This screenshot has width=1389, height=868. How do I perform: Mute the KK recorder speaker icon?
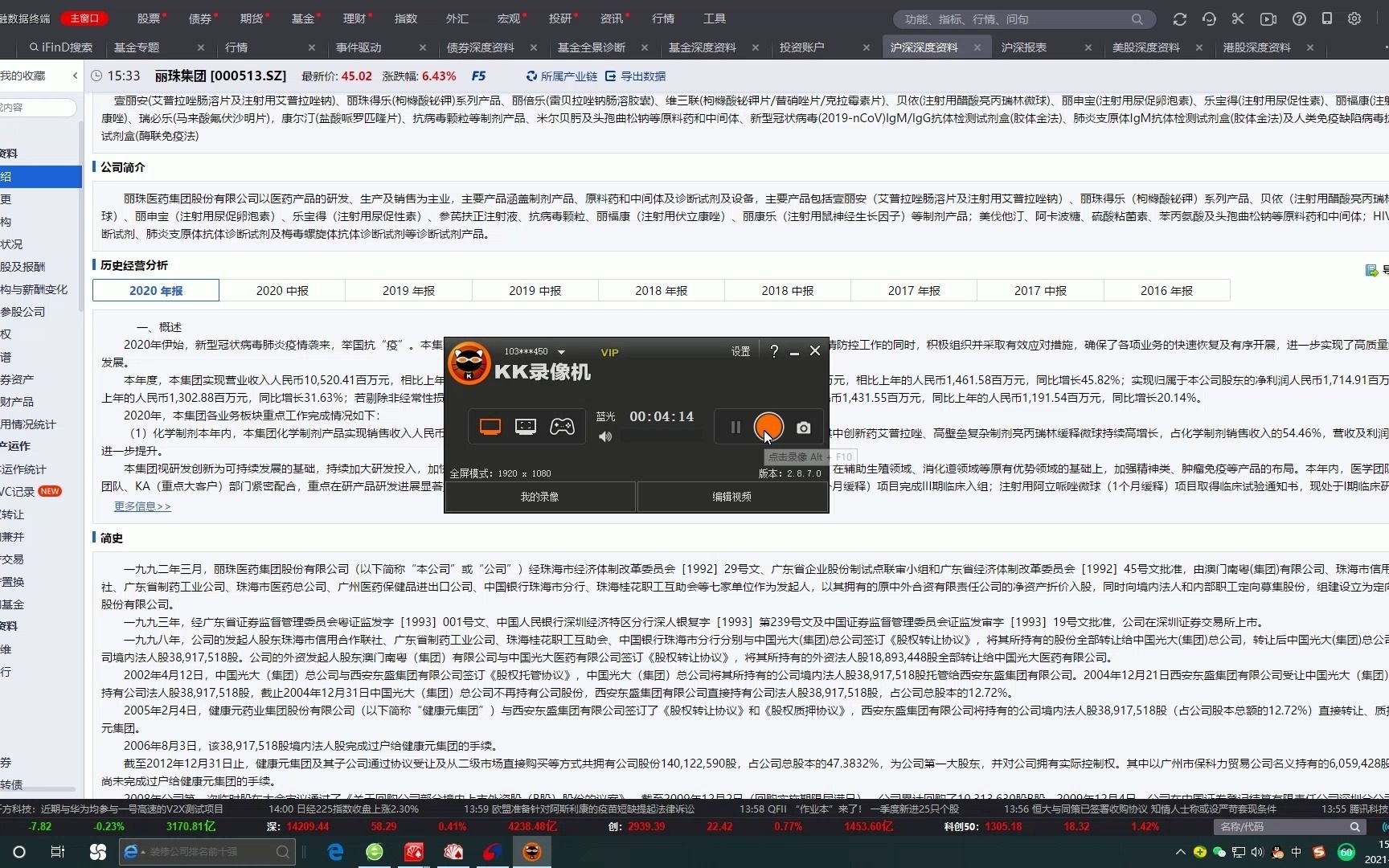605,436
